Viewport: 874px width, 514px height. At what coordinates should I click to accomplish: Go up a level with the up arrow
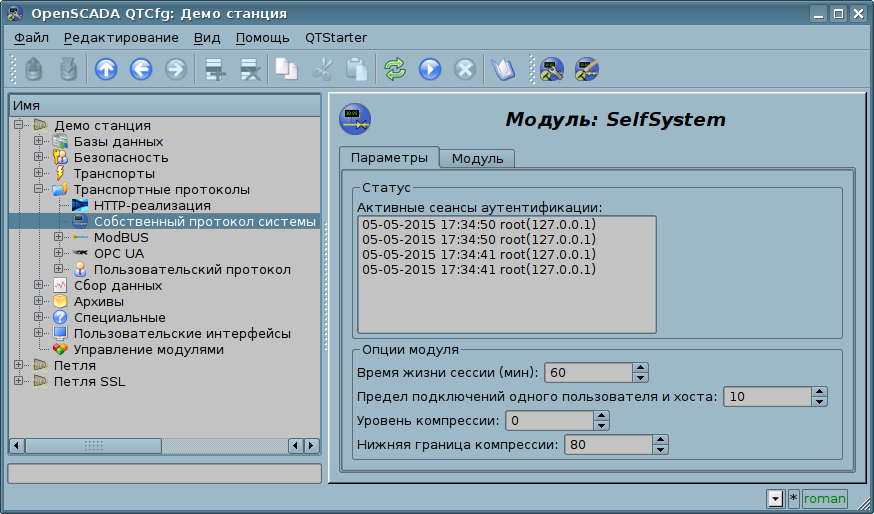tap(106, 70)
